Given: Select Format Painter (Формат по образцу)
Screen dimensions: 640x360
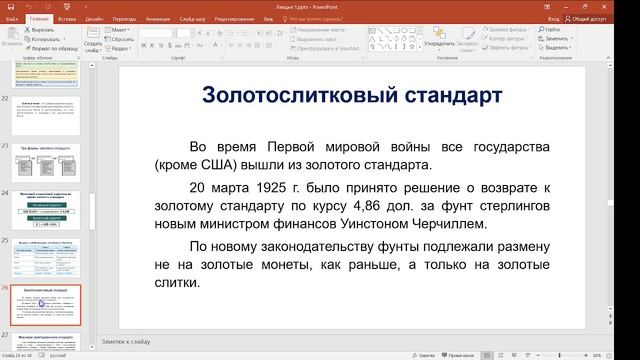Looking at the screenshot, I should tap(51, 49).
